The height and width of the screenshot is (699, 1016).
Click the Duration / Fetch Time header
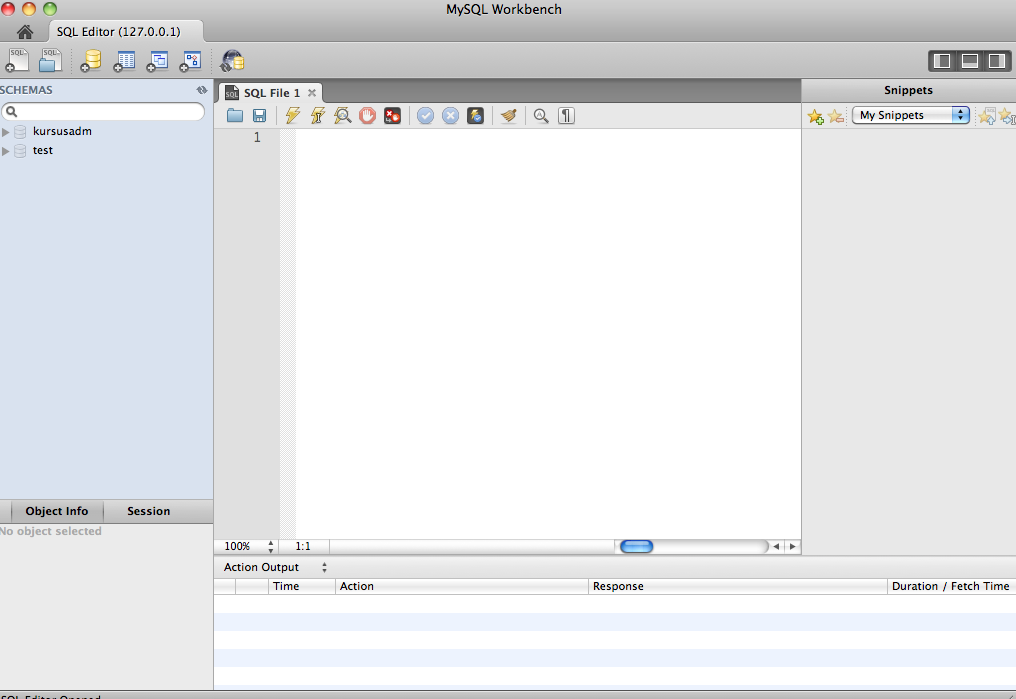click(951, 586)
